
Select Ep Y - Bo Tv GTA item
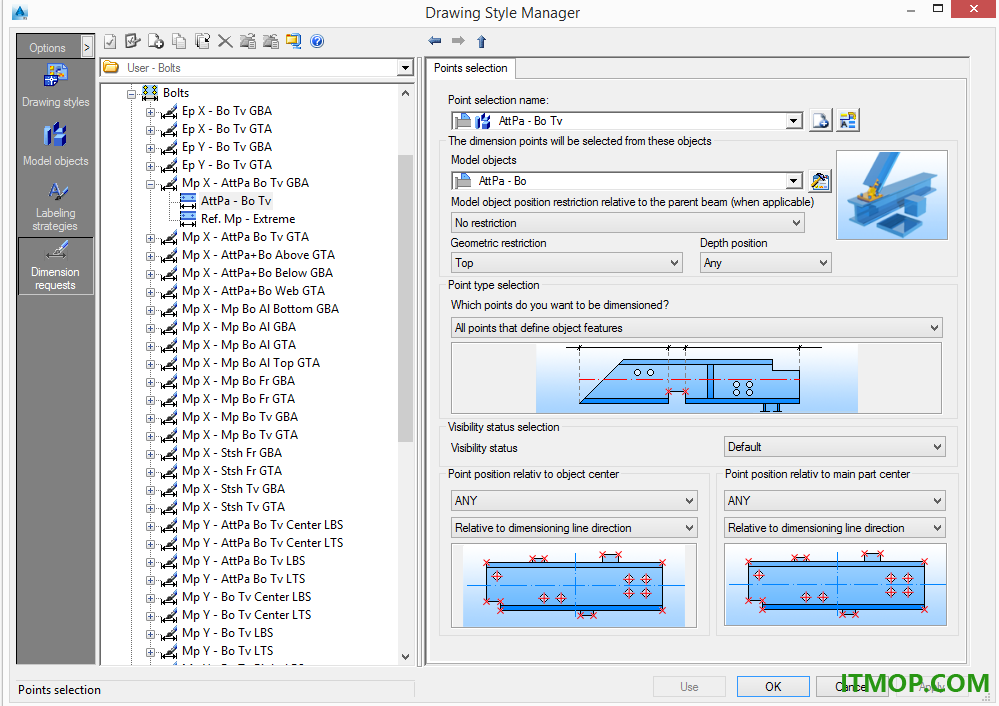[227, 164]
